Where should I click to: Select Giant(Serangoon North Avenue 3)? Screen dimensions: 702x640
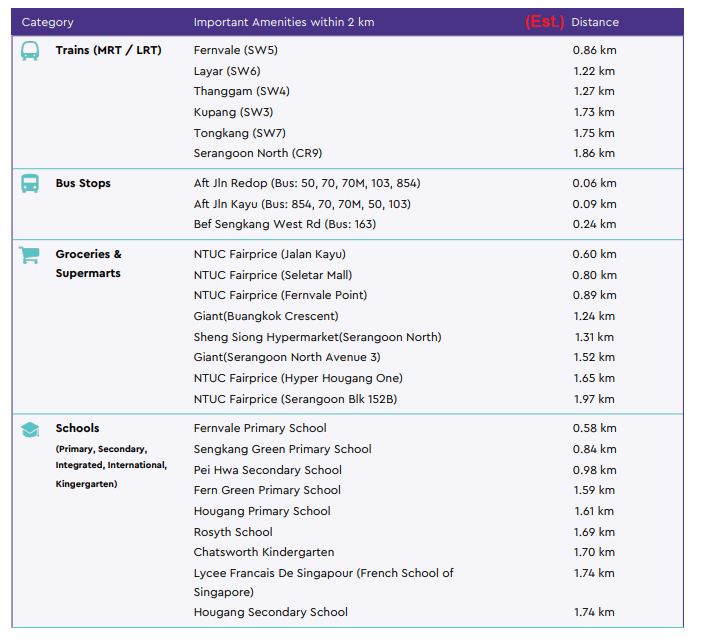point(287,357)
